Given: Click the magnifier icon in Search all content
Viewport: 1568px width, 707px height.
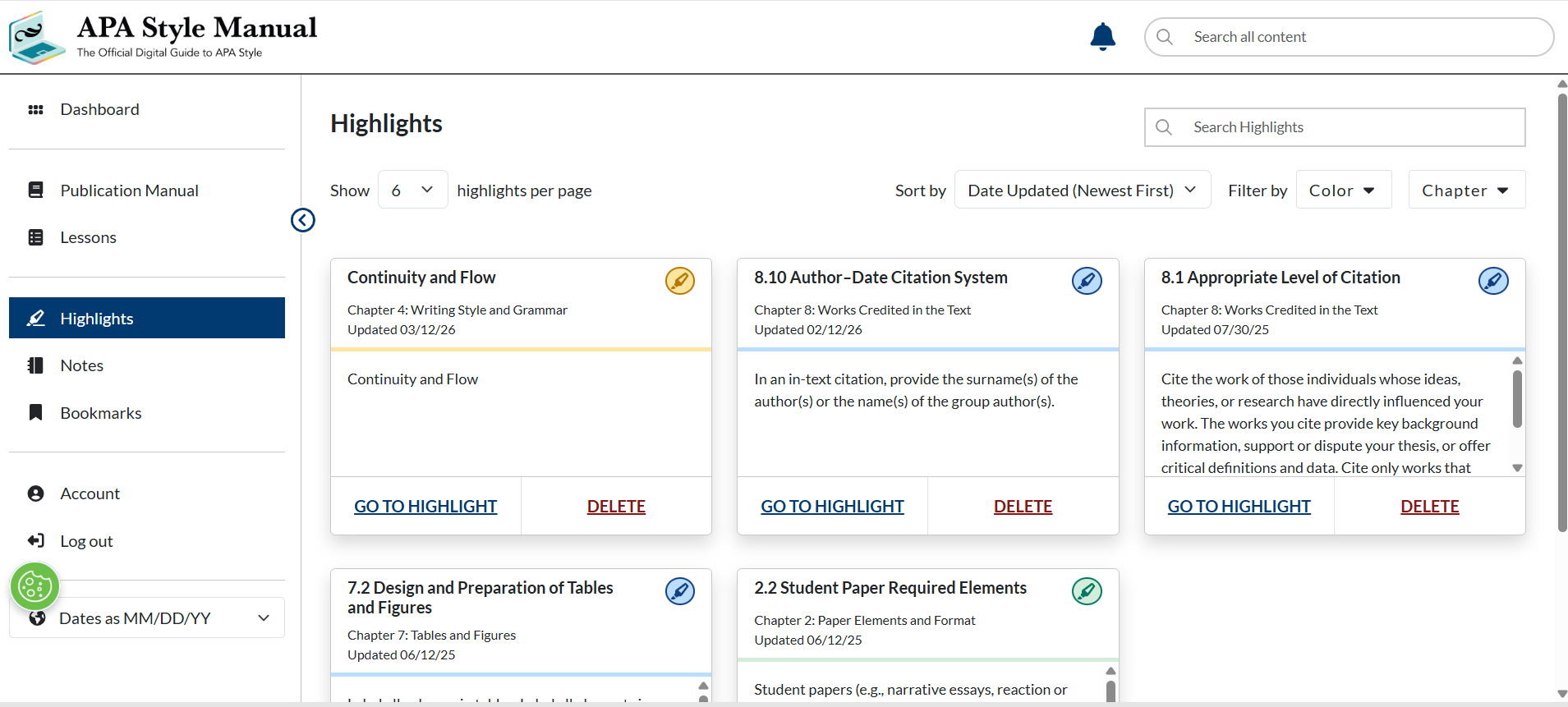Looking at the screenshot, I should click(x=1165, y=37).
